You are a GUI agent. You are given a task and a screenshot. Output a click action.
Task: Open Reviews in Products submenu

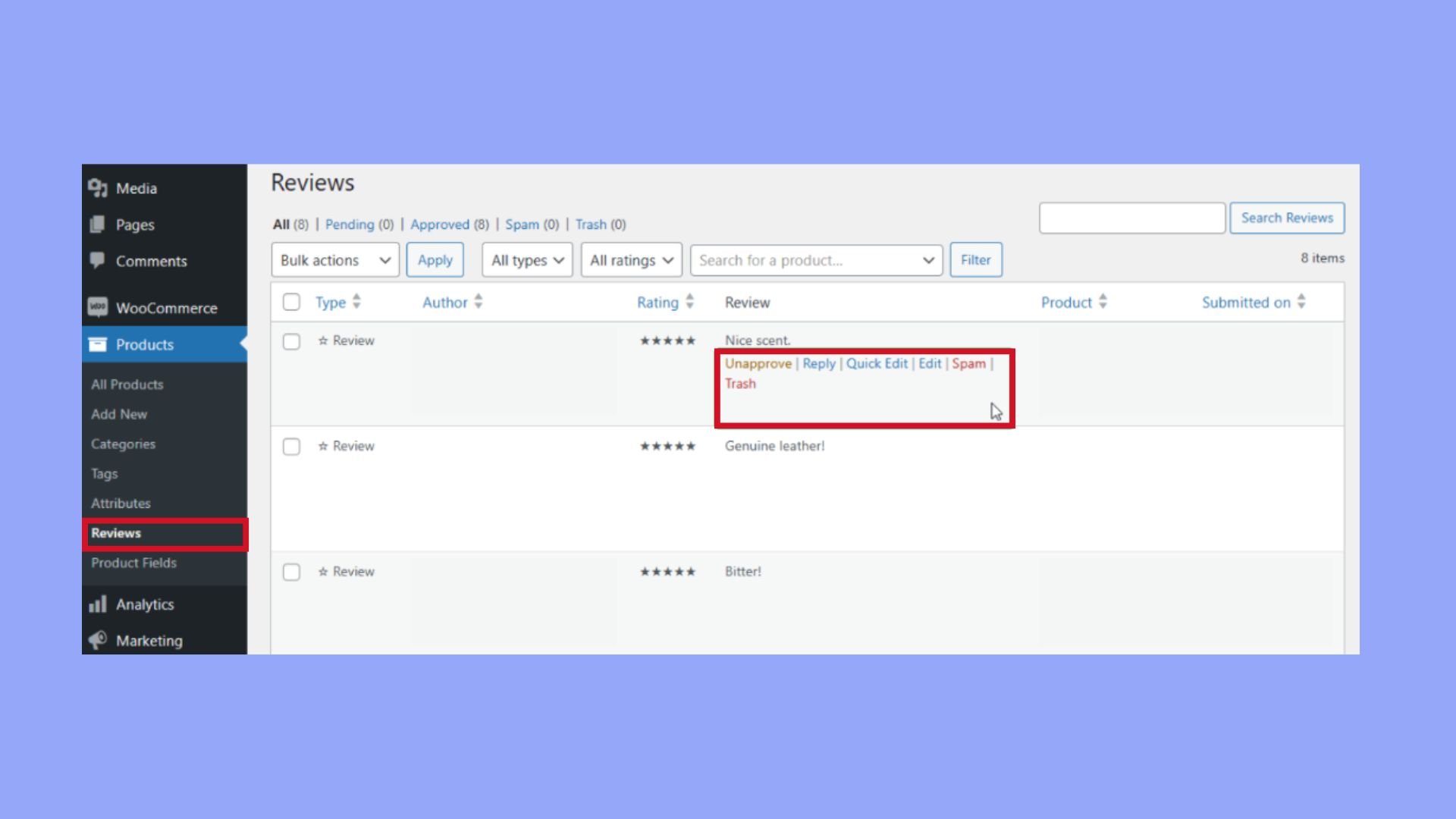pos(116,533)
